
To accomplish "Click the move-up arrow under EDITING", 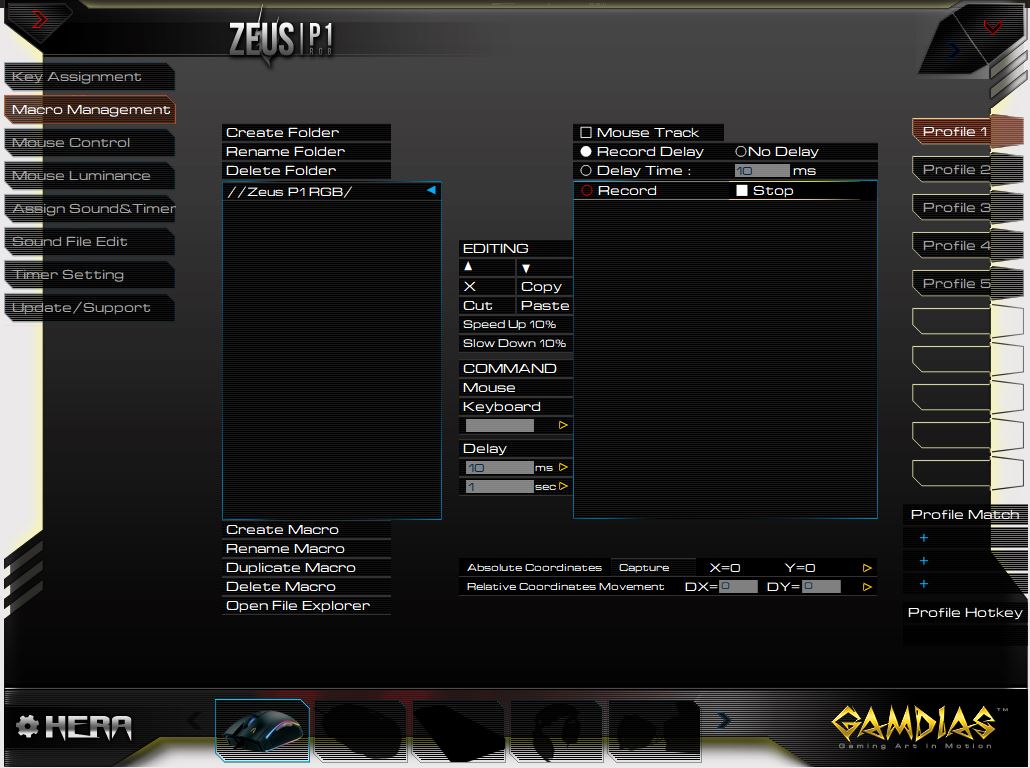I will click(x=469, y=267).
